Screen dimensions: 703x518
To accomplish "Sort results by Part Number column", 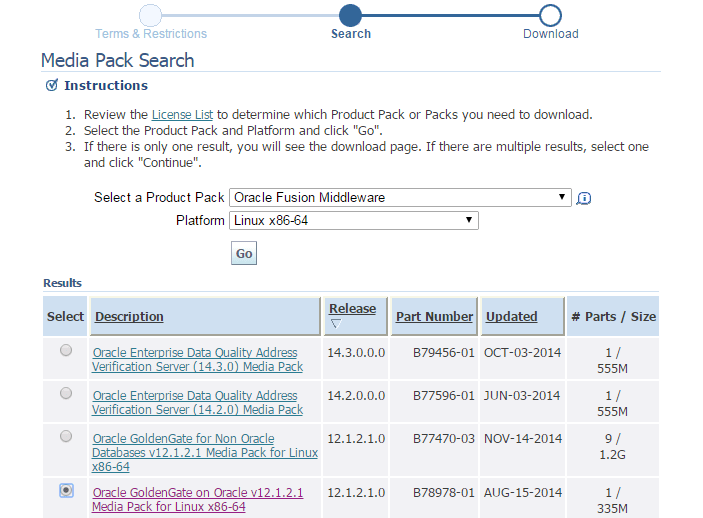I will click(x=434, y=316).
